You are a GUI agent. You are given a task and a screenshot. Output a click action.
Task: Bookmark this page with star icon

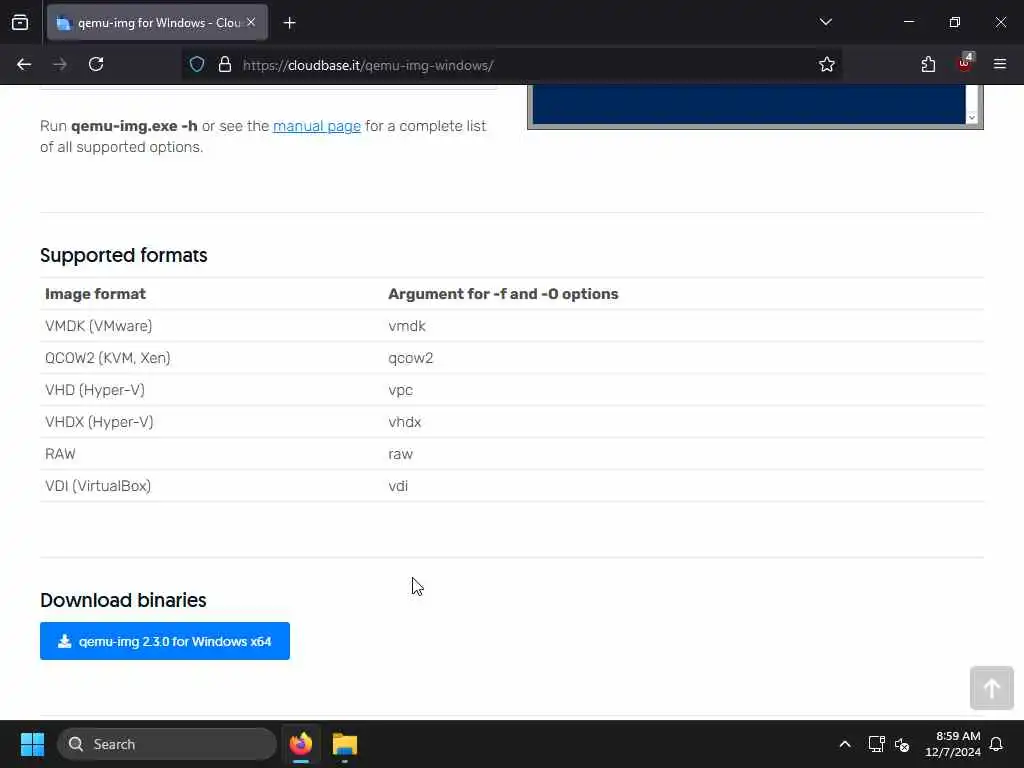[827, 64]
